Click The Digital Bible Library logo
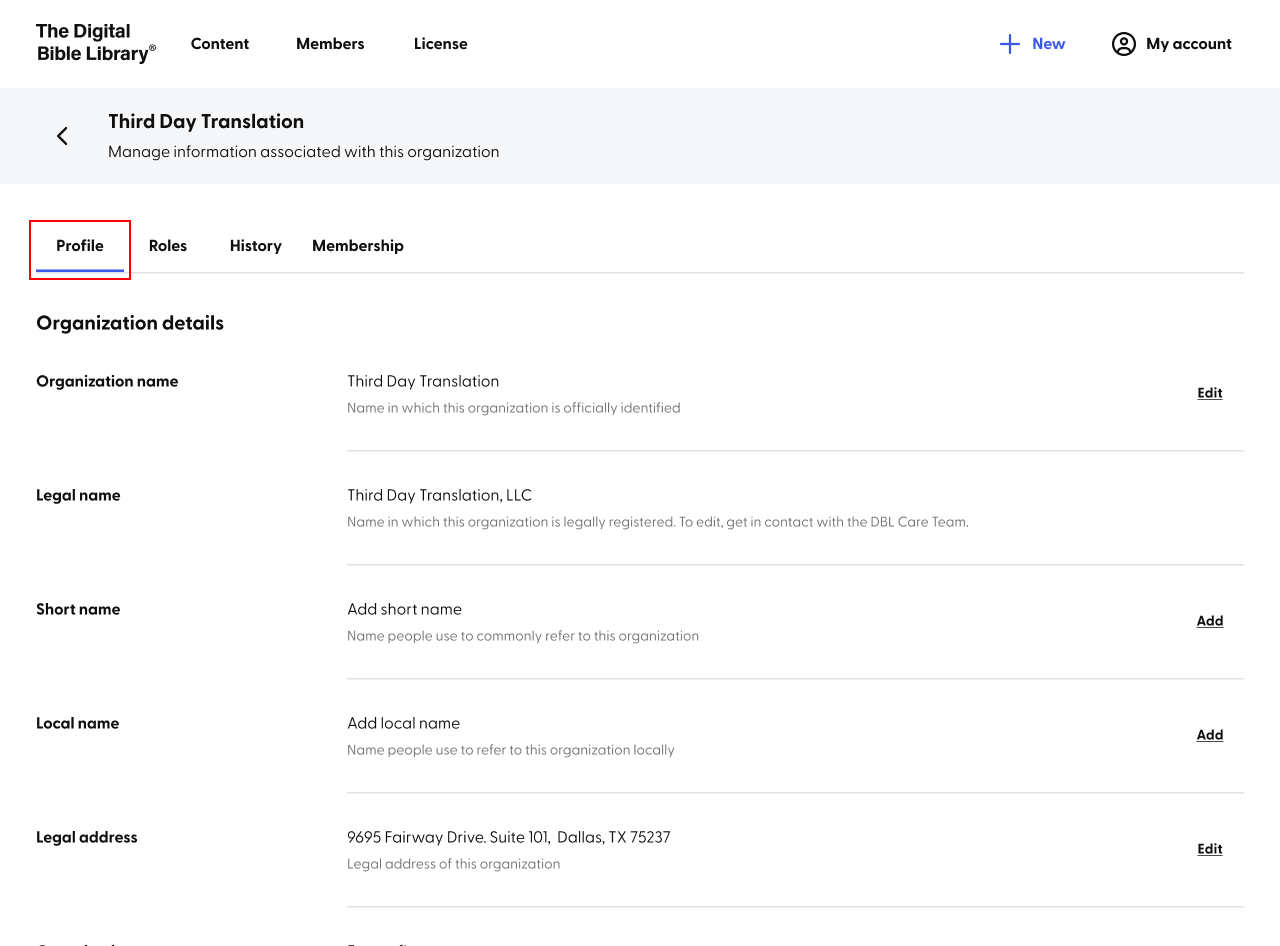 click(96, 44)
